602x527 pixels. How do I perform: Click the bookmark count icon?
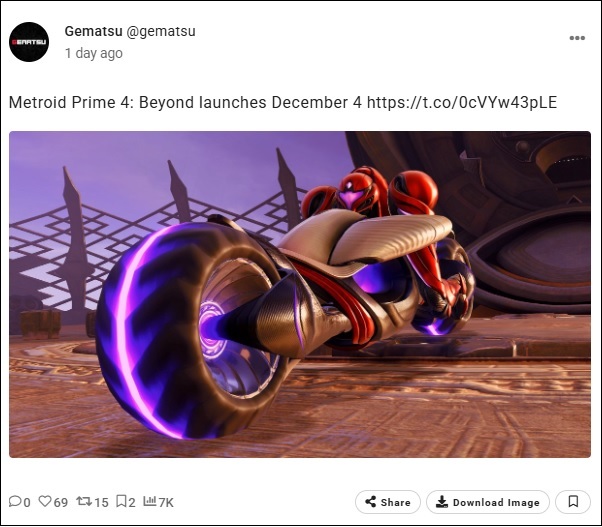tap(121, 501)
